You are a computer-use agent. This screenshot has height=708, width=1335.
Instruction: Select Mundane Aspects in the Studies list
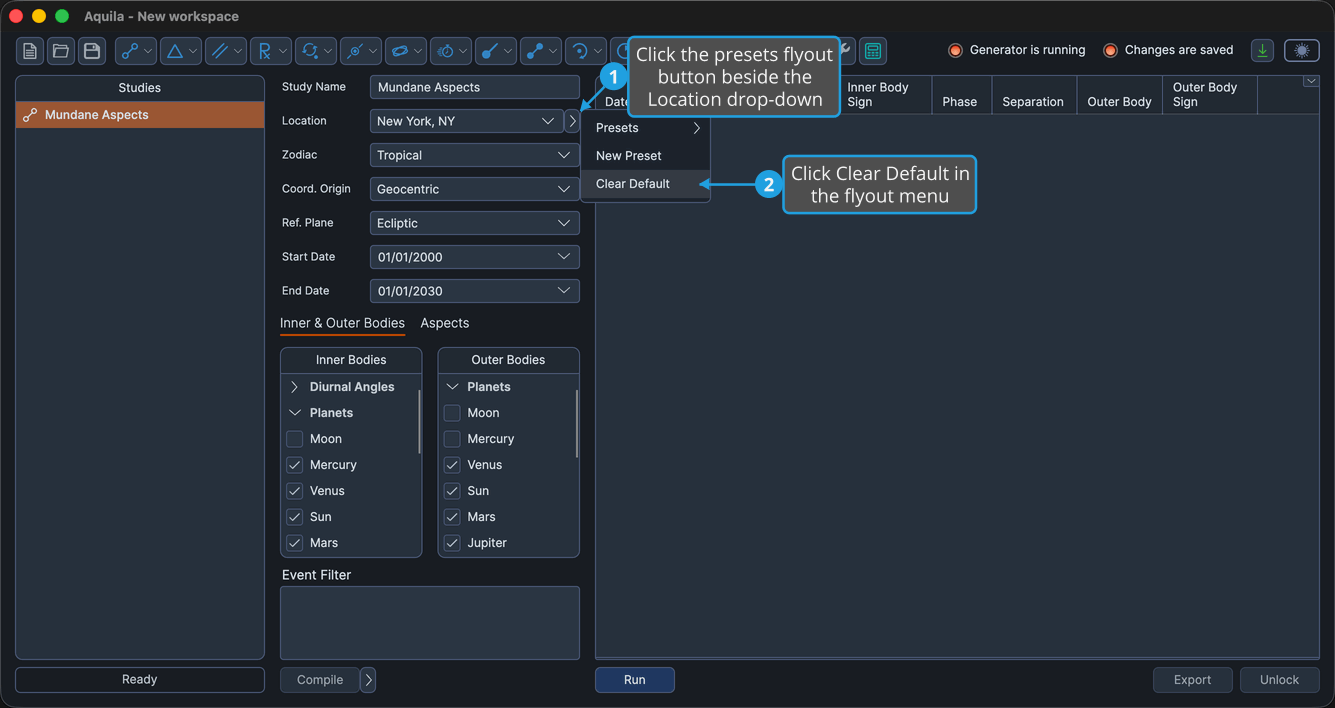pyautogui.click(x=140, y=115)
